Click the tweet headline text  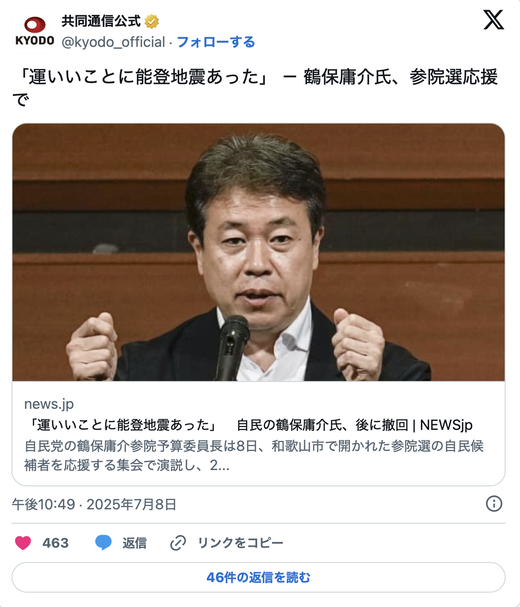(x=255, y=87)
